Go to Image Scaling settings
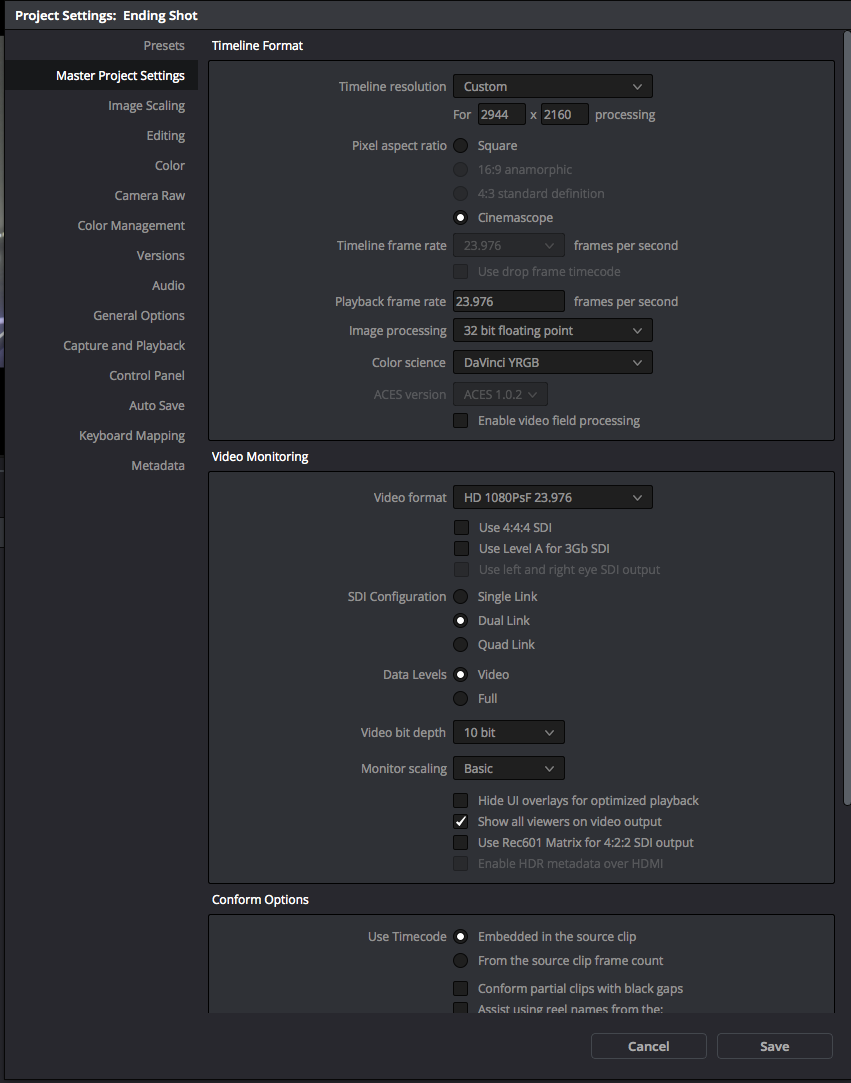Viewport: 851px width, 1083px height. point(146,106)
